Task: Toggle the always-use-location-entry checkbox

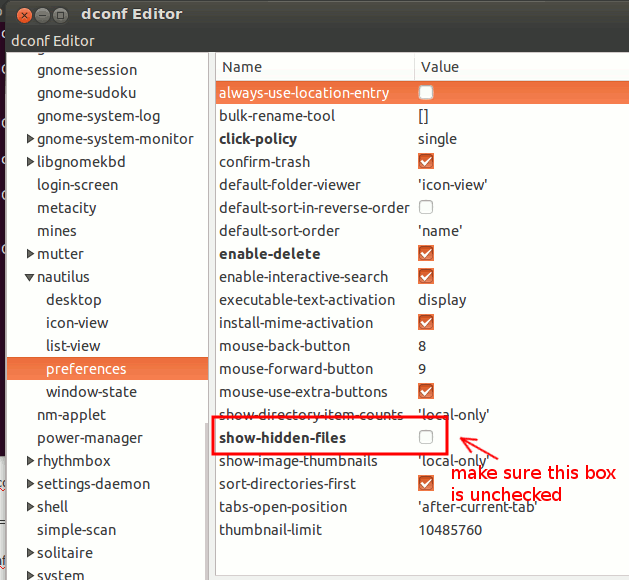Action: pyautogui.click(x=426, y=93)
